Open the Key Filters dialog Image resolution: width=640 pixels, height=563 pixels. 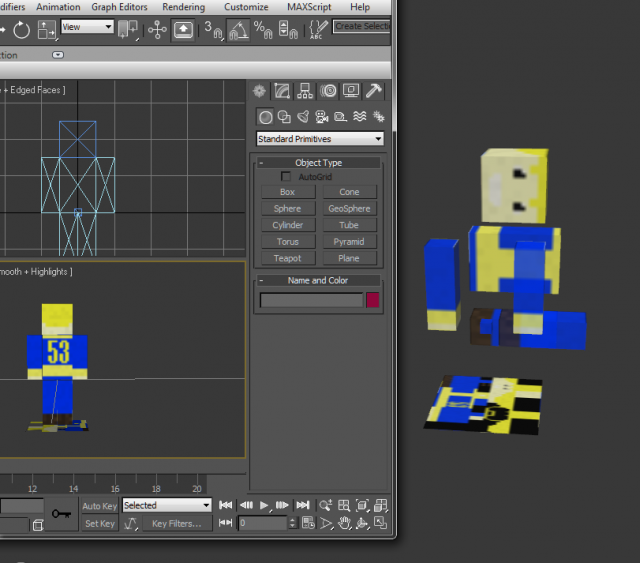176,523
